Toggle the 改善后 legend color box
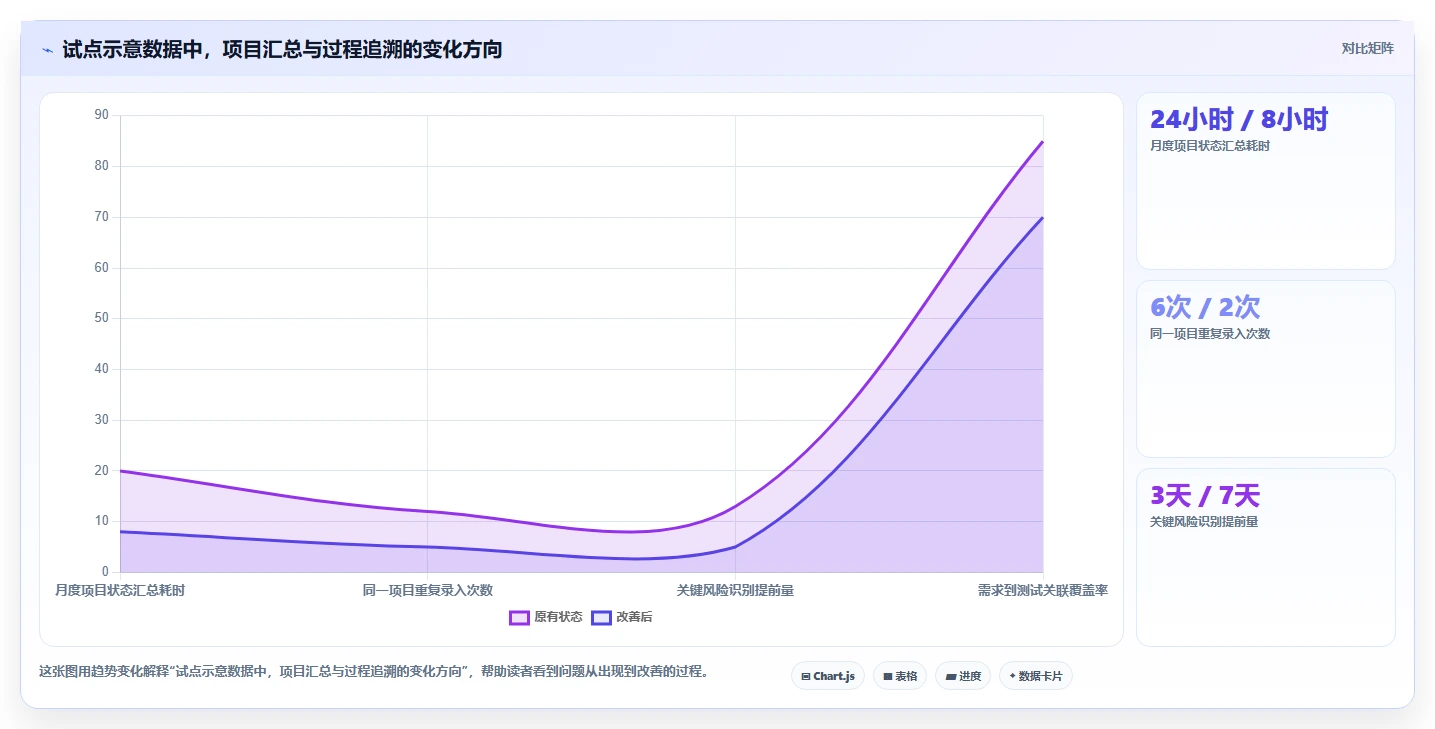Screen dimensions: 1435x729 (601, 618)
